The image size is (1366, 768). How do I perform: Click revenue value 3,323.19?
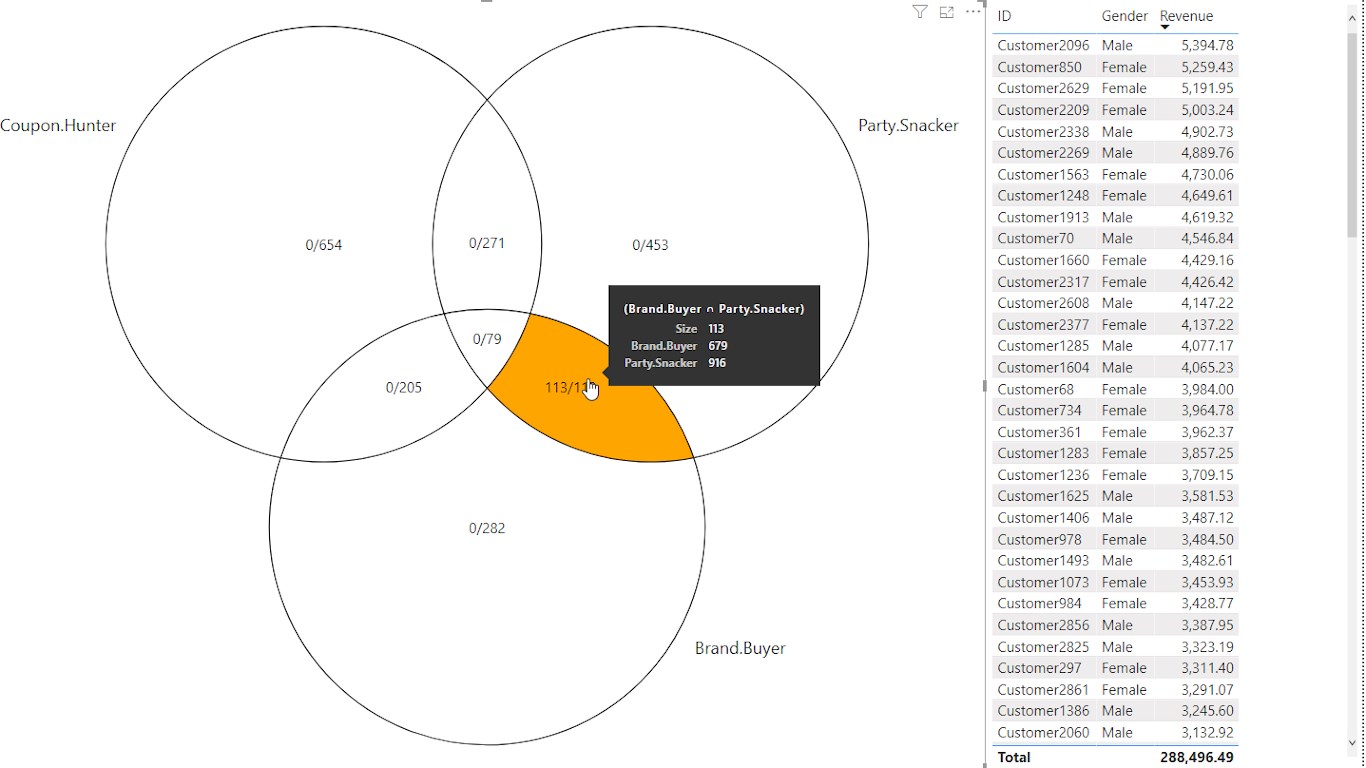1207,647
